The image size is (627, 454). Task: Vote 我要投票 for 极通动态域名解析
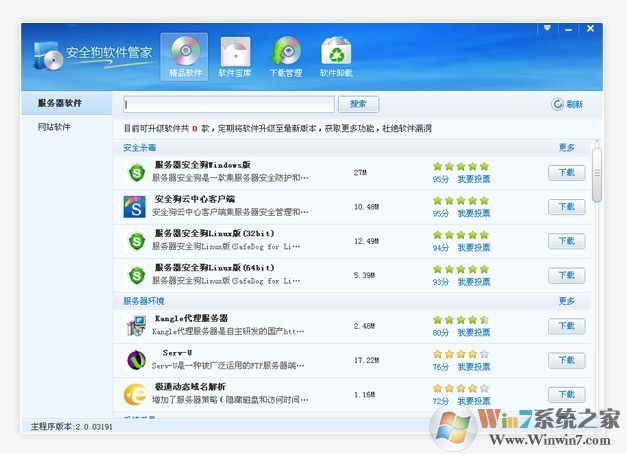click(474, 401)
